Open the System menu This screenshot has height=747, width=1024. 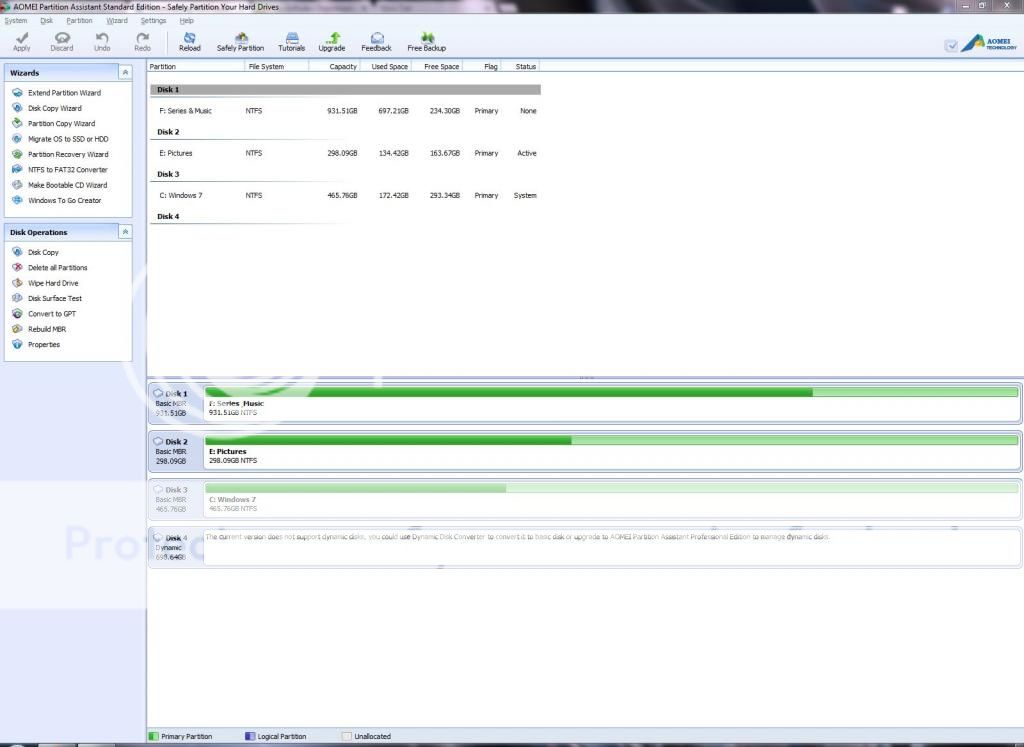16,20
